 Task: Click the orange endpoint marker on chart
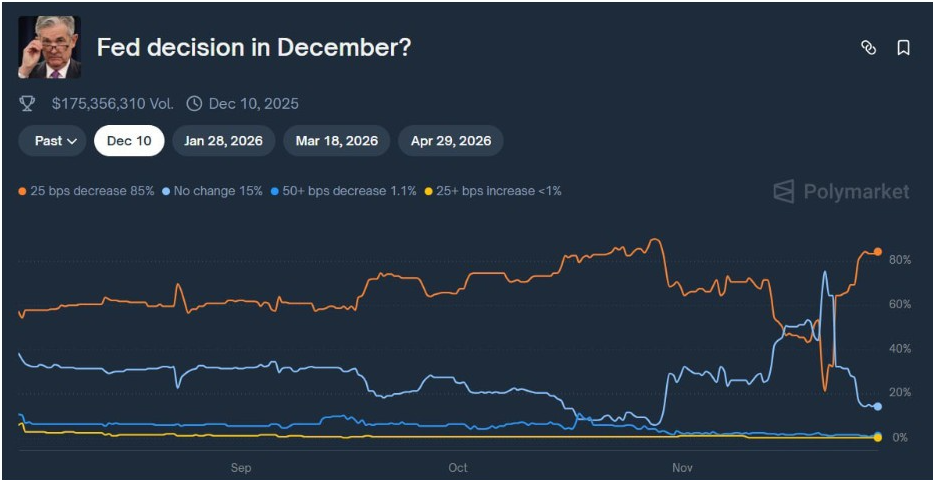[x=877, y=252]
